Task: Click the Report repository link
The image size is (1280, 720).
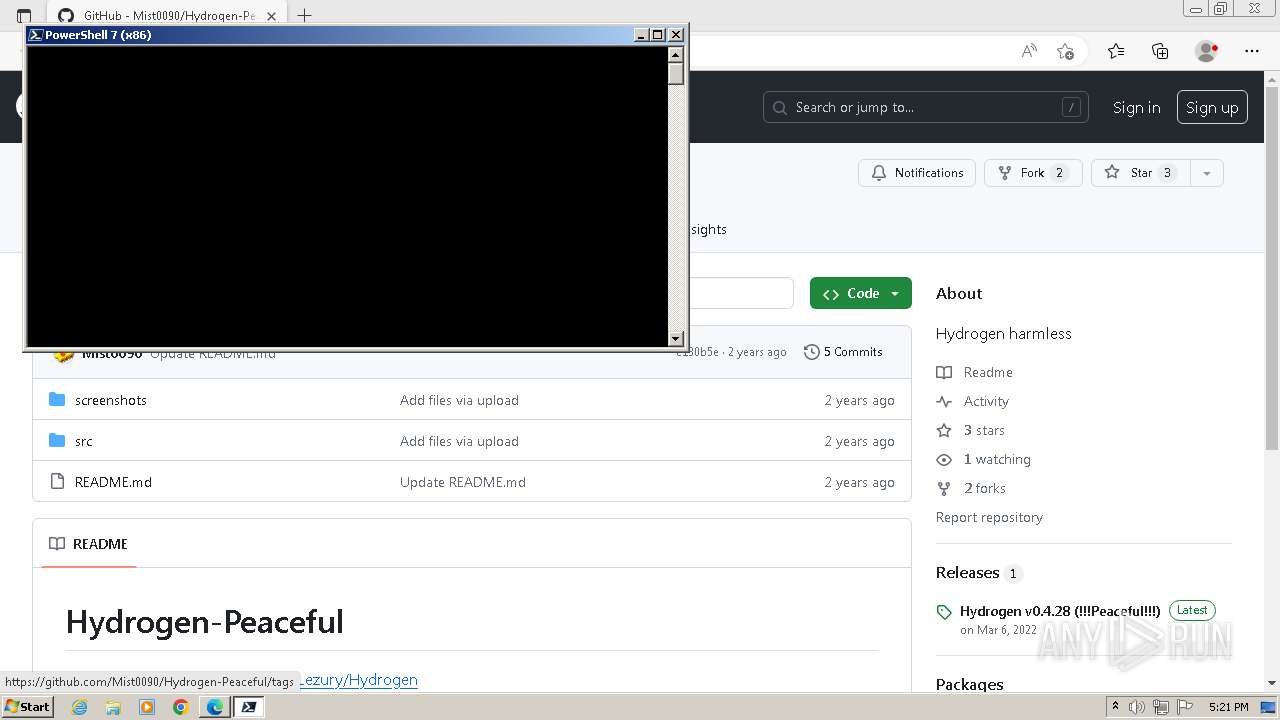Action: pyautogui.click(x=989, y=517)
